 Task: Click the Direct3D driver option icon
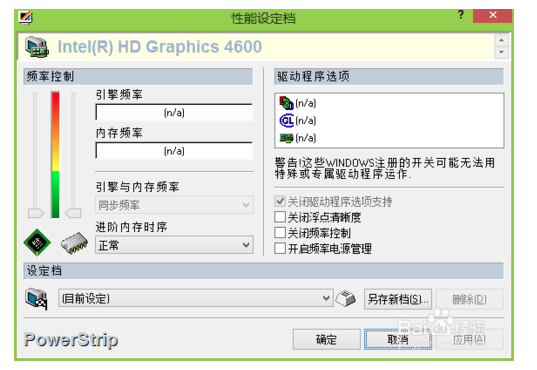click(x=286, y=103)
